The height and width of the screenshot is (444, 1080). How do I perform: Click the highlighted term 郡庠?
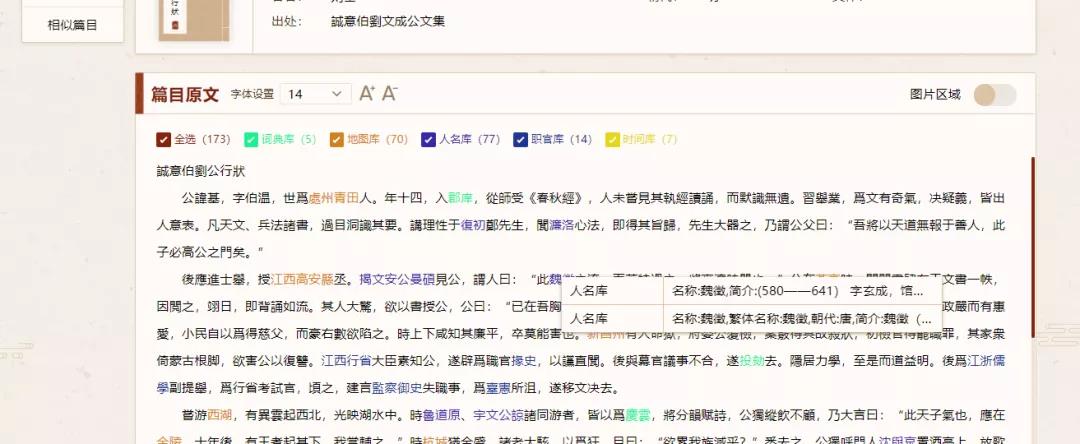pos(460,198)
